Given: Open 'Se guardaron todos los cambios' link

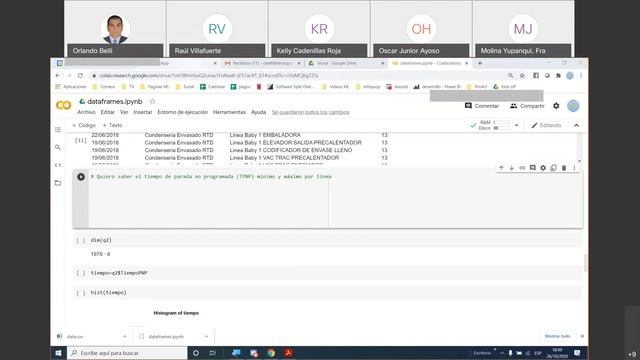Looking at the screenshot, I should tap(311, 112).
